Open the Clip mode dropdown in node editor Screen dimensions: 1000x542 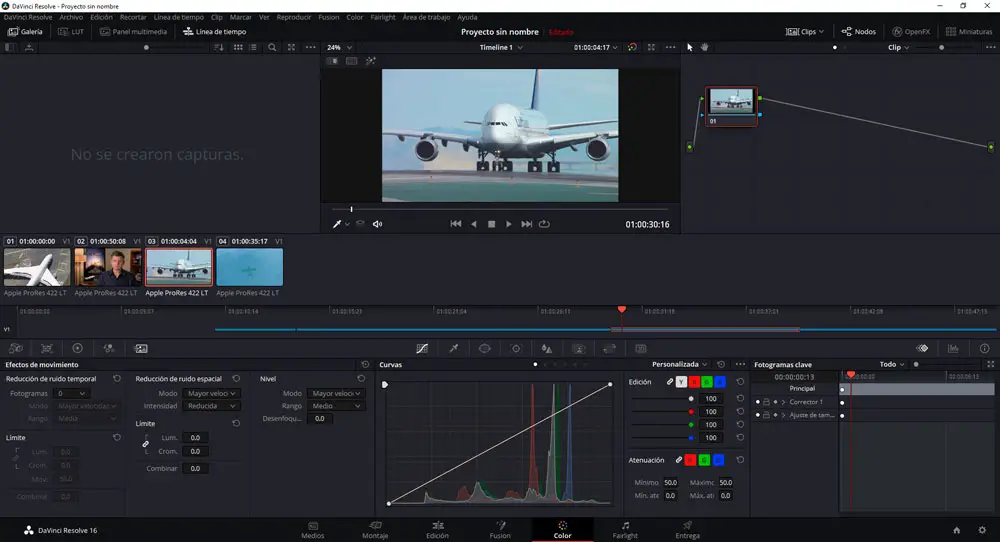click(x=898, y=47)
